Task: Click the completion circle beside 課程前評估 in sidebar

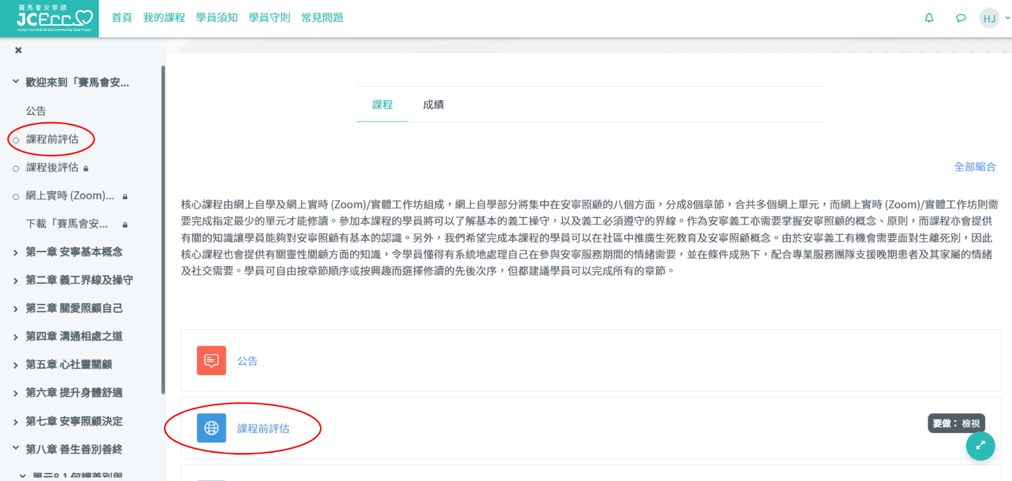Action: (15, 140)
